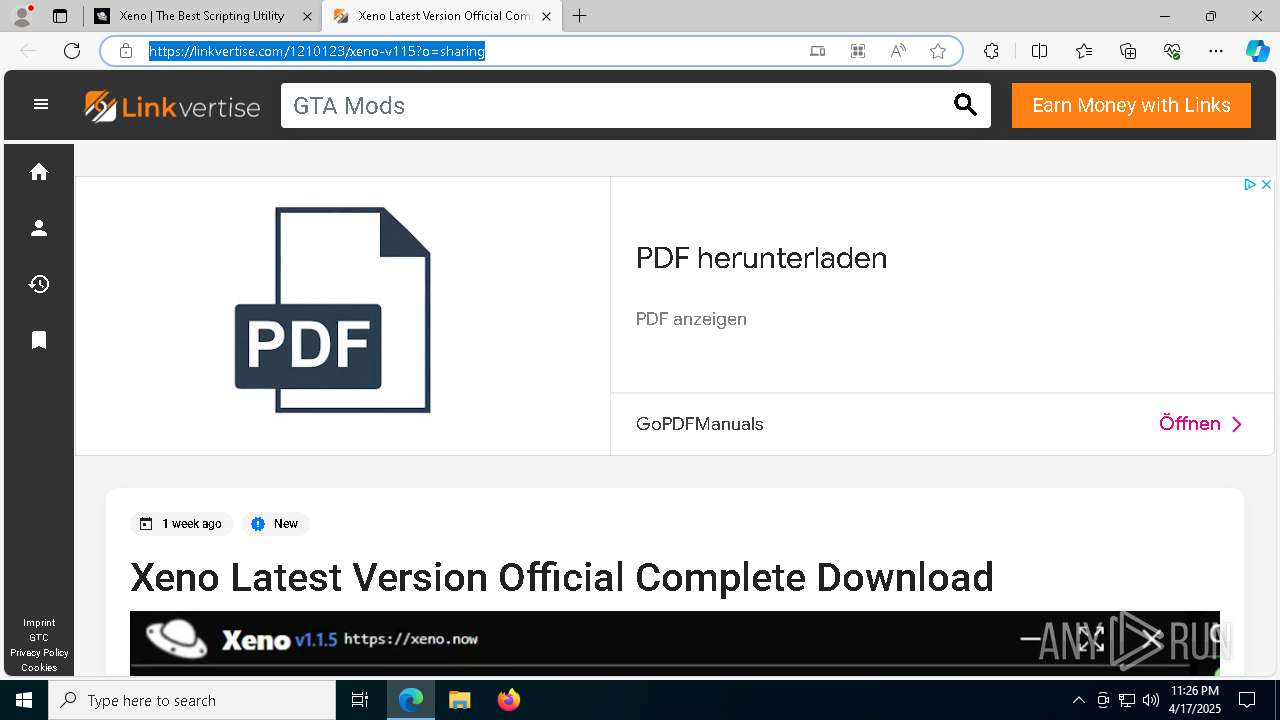The height and width of the screenshot is (720, 1280).
Task: Click the New badge
Action: [275, 524]
